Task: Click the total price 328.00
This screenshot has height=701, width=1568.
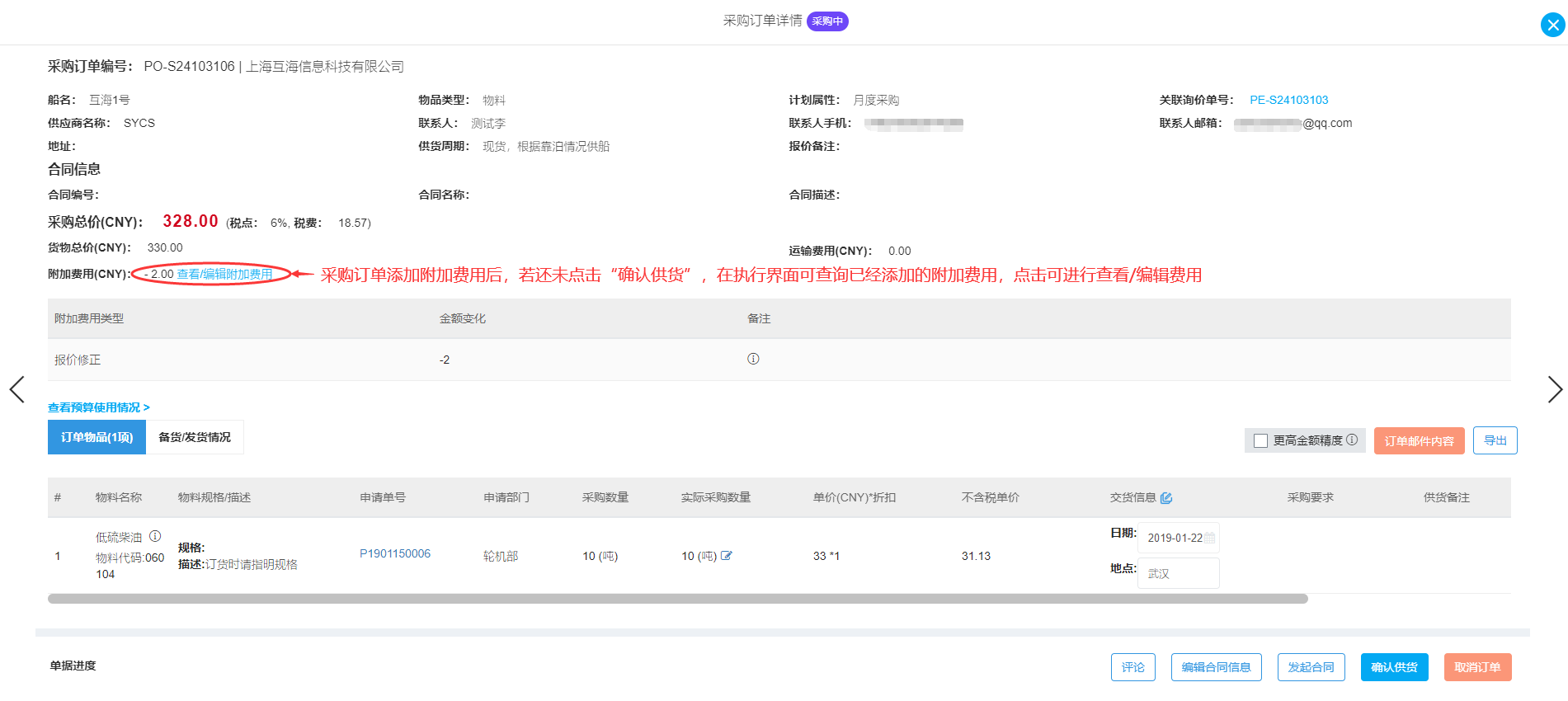Action: click(191, 221)
